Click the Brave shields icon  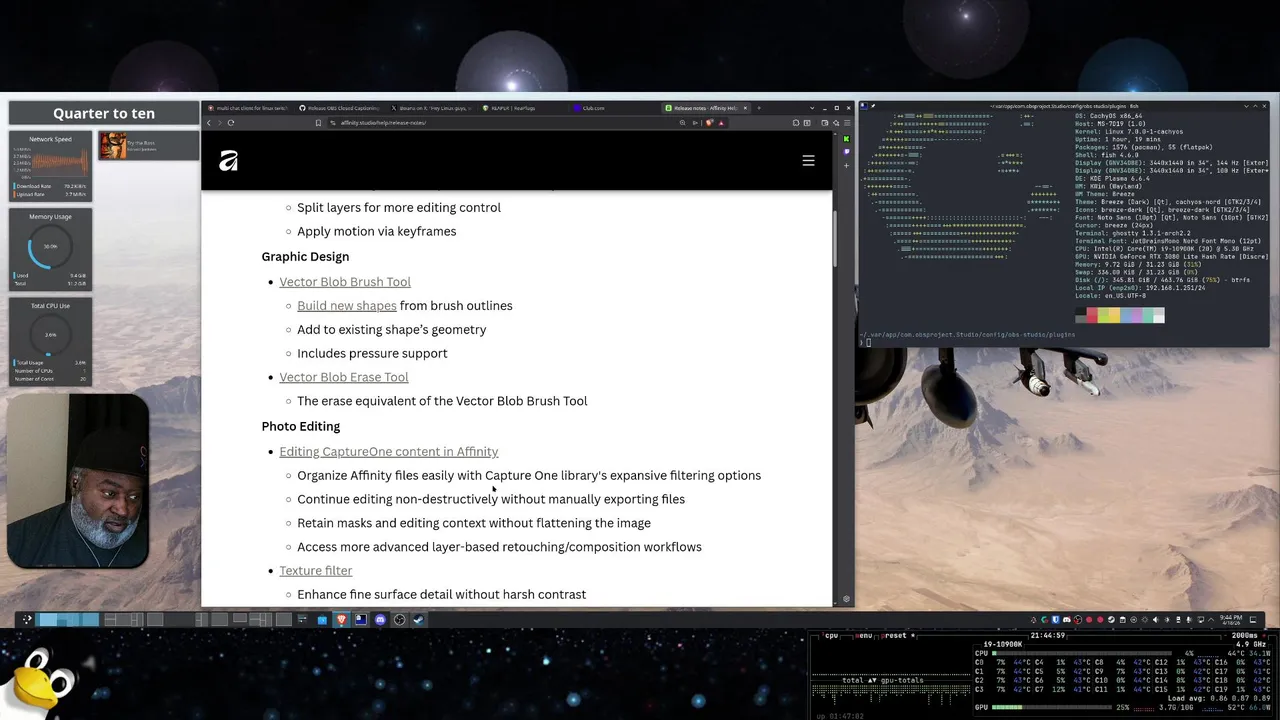tap(709, 123)
